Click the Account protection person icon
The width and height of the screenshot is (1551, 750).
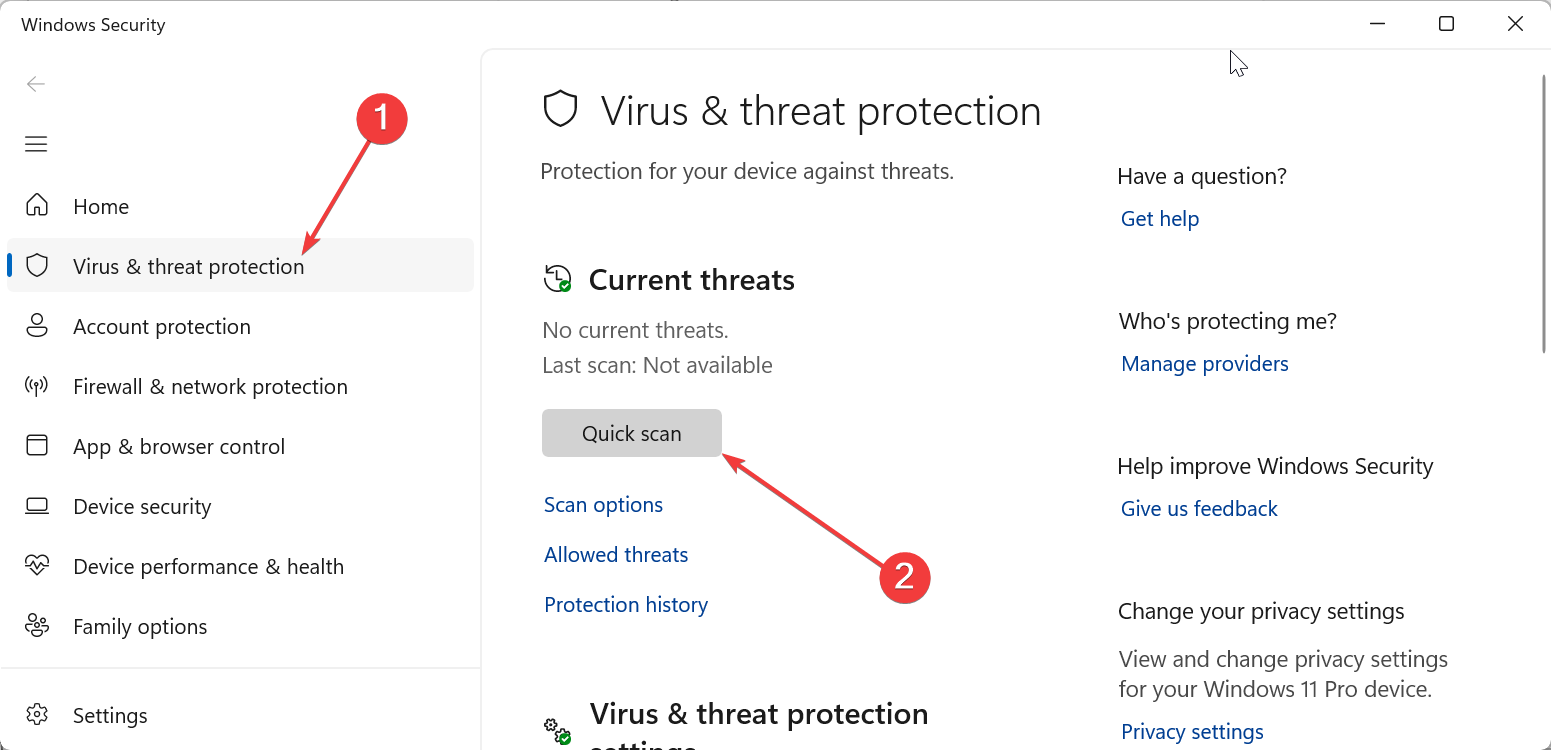[37, 326]
